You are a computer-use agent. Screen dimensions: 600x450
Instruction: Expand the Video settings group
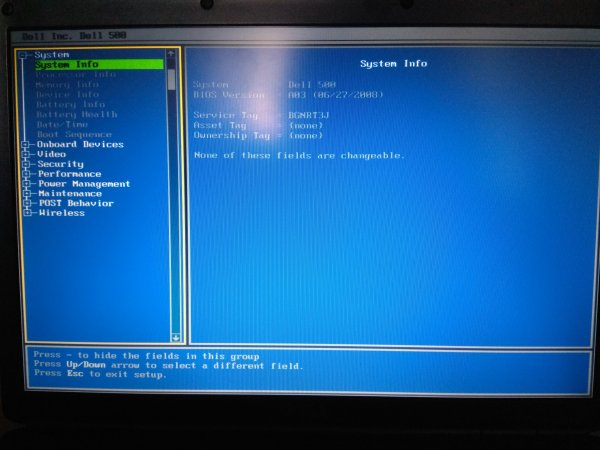click(x=26, y=155)
